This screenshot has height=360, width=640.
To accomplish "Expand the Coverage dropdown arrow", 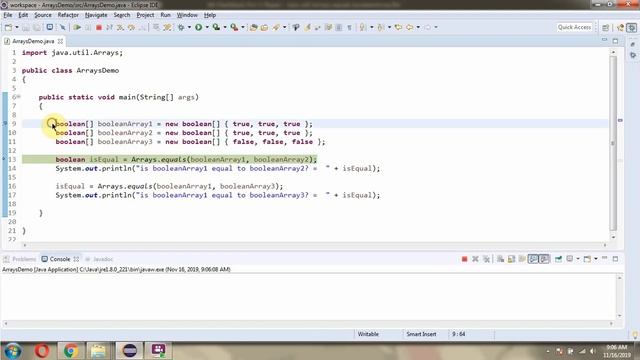I will pyautogui.click(x=225, y=27).
